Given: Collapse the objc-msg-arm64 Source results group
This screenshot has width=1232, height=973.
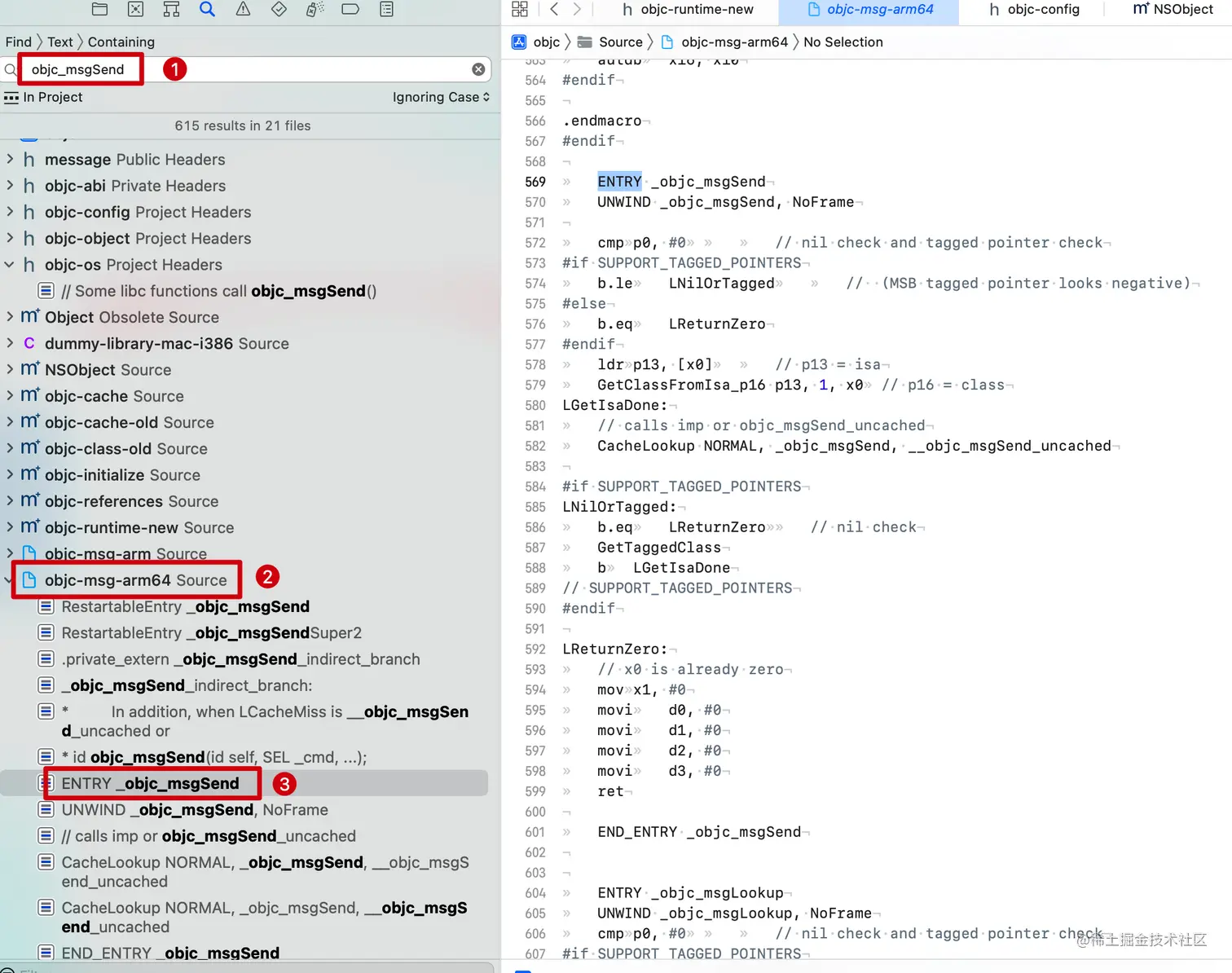Looking at the screenshot, I should 9,579.
